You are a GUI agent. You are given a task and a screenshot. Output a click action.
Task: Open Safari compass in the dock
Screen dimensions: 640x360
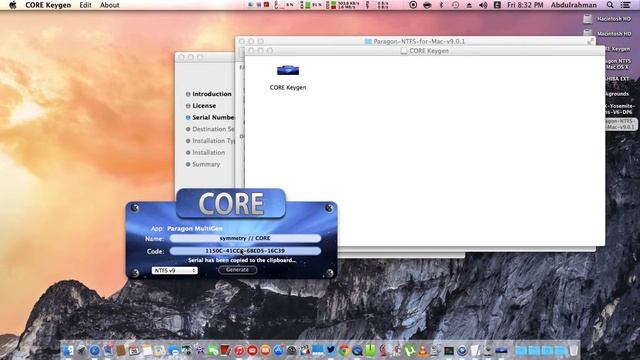[95, 350]
